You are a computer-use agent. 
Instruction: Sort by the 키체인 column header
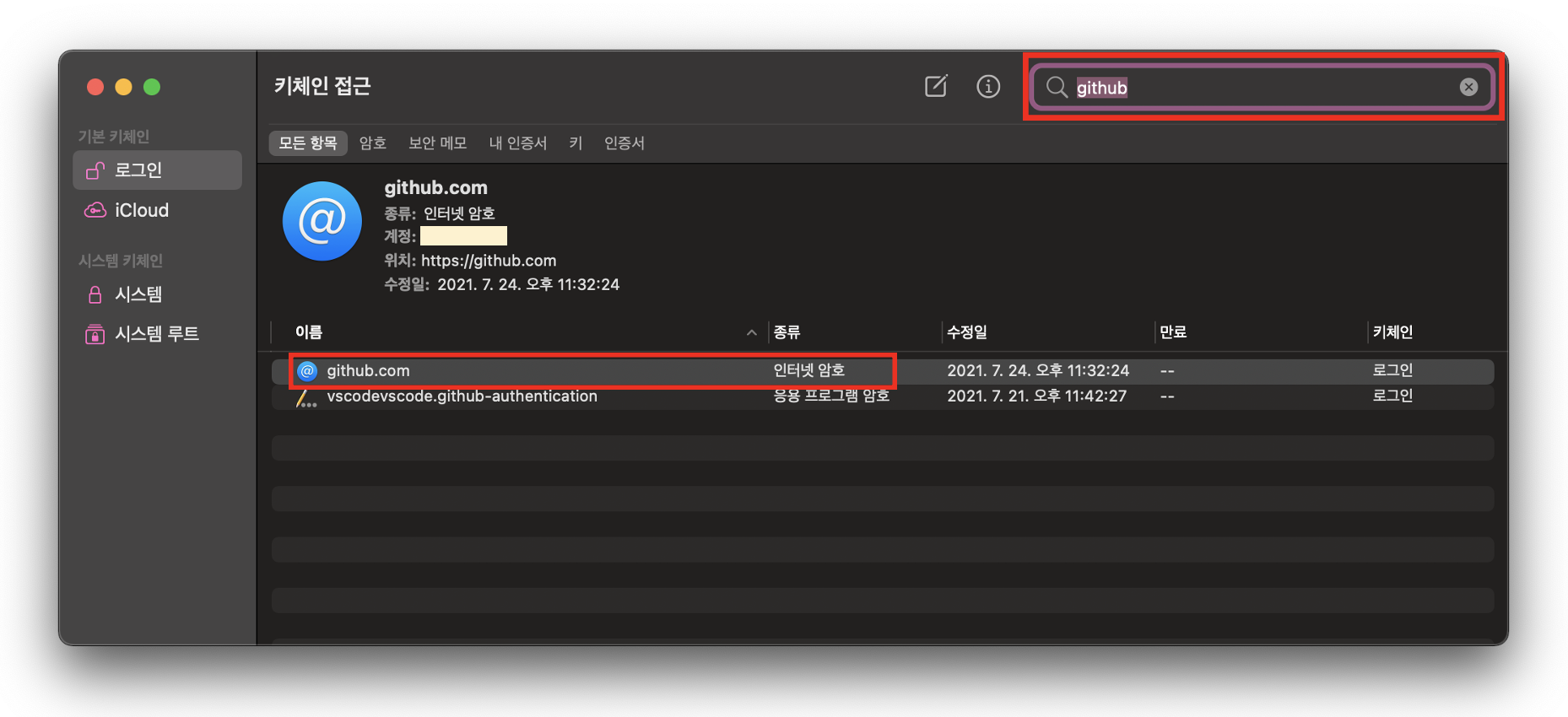click(1392, 332)
